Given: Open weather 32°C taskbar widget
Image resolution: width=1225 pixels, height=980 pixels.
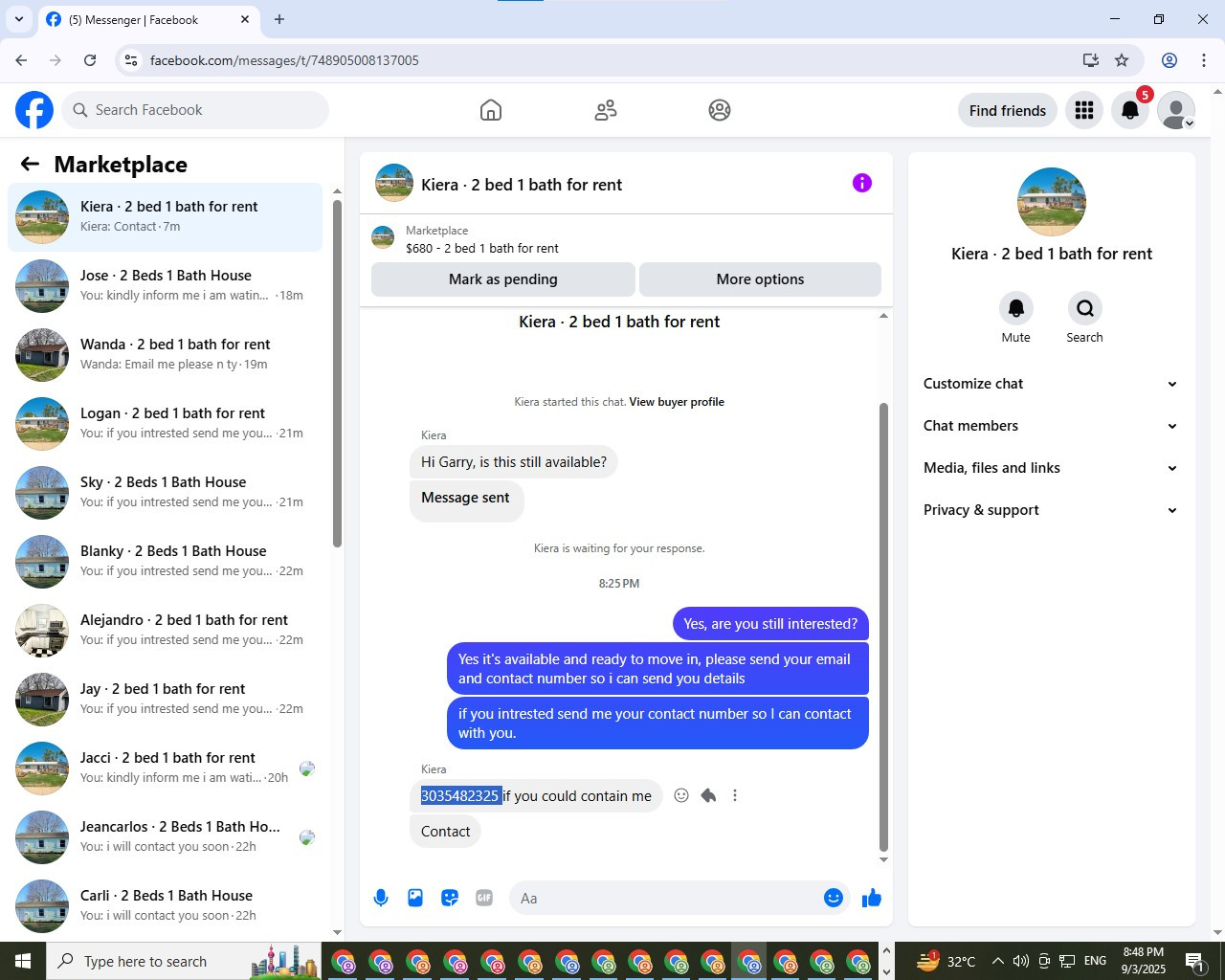Looking at the screenshot, I should coord(946,961).
